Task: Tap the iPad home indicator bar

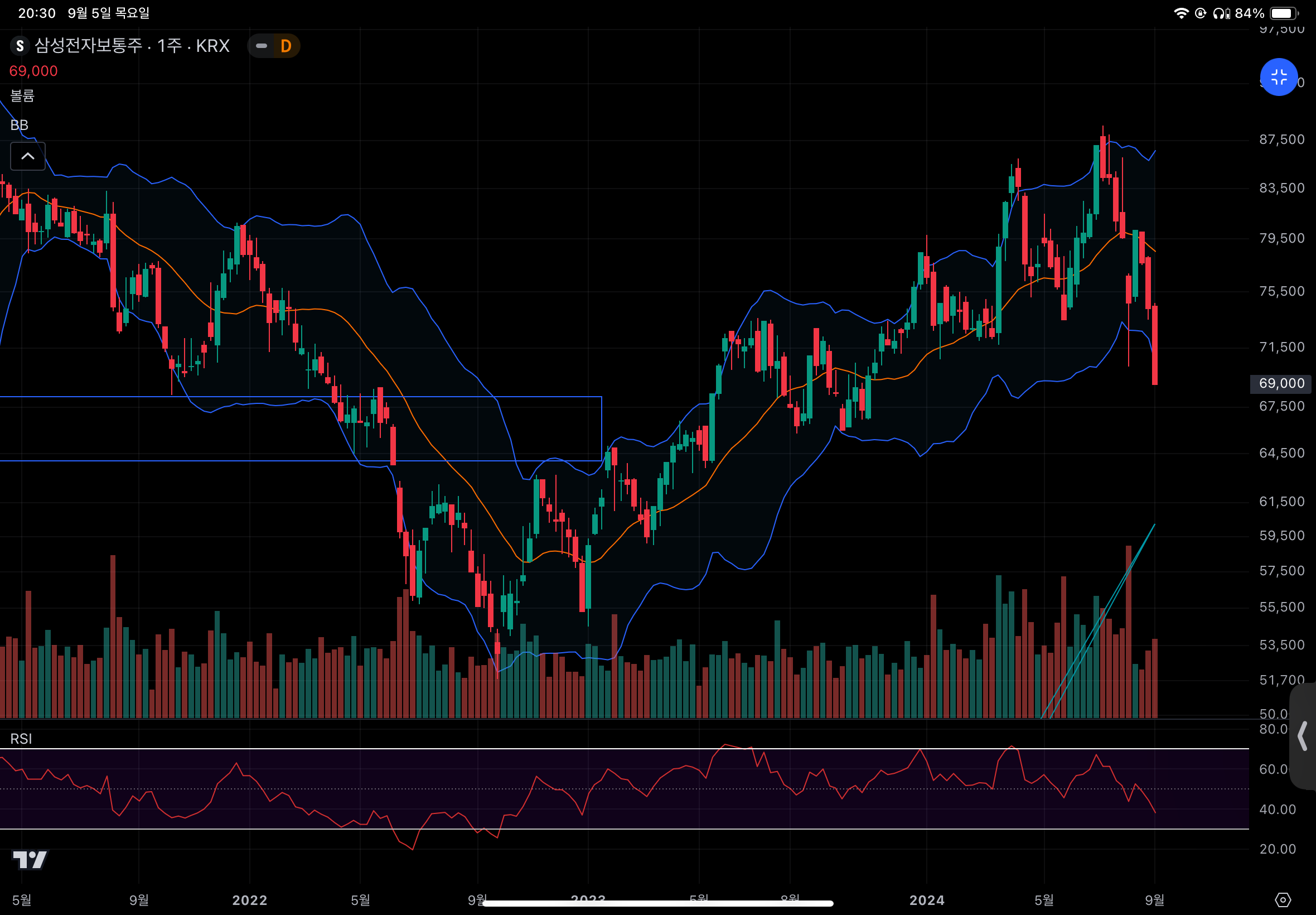Action: click(657, 903)
